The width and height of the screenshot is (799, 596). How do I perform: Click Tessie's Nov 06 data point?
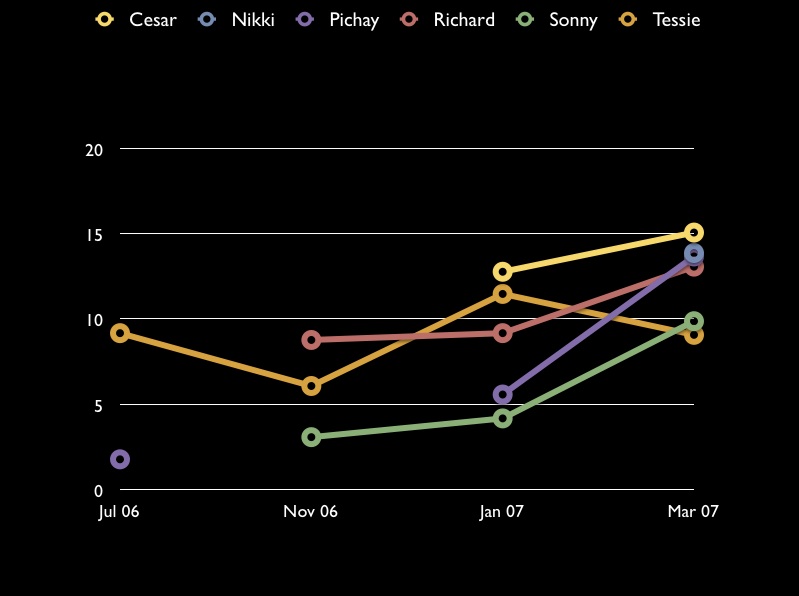click(x=311, y=386)
